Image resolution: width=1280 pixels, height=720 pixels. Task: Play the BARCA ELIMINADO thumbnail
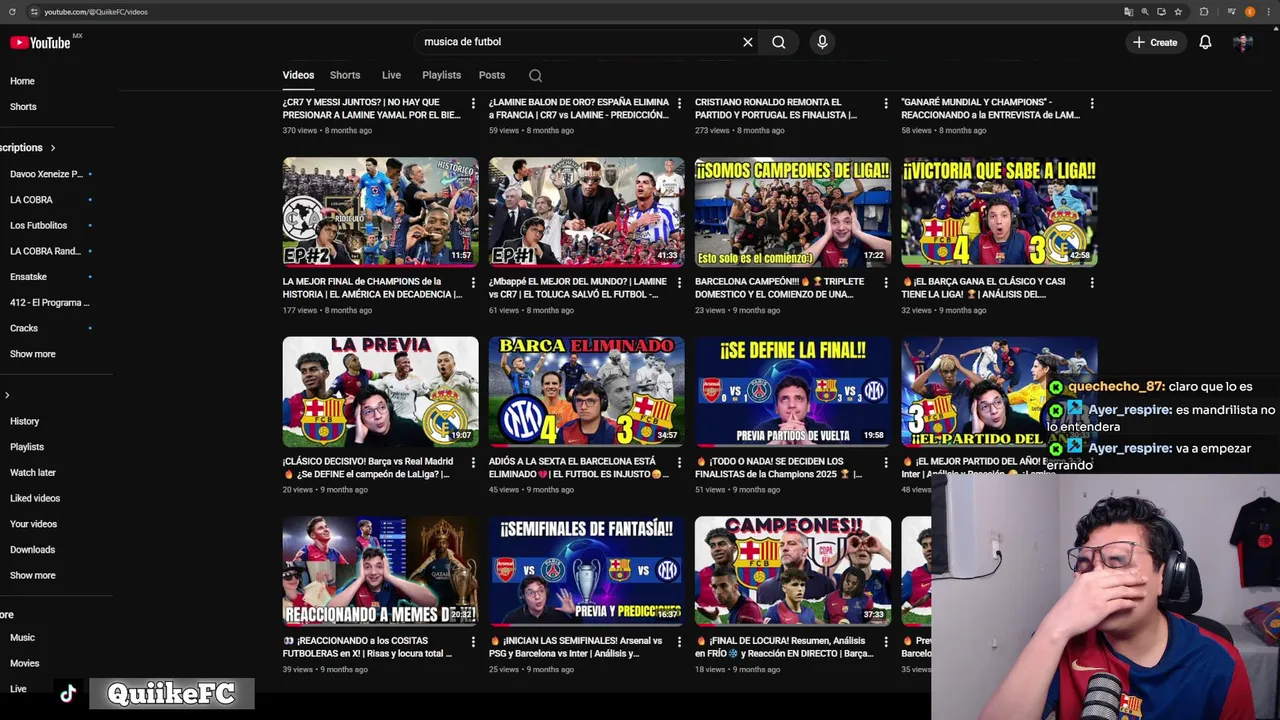(x=586, y=391)
